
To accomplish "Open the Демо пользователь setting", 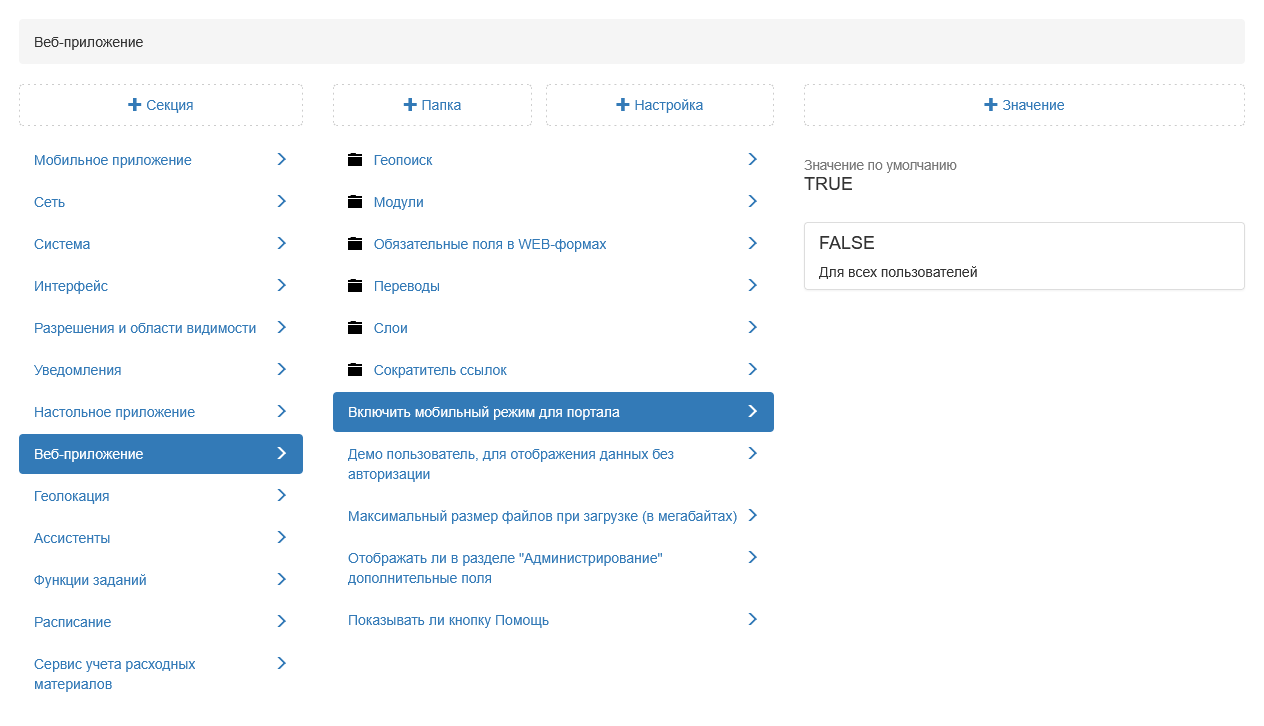I will pyautogui.click(x=511, y=464).
